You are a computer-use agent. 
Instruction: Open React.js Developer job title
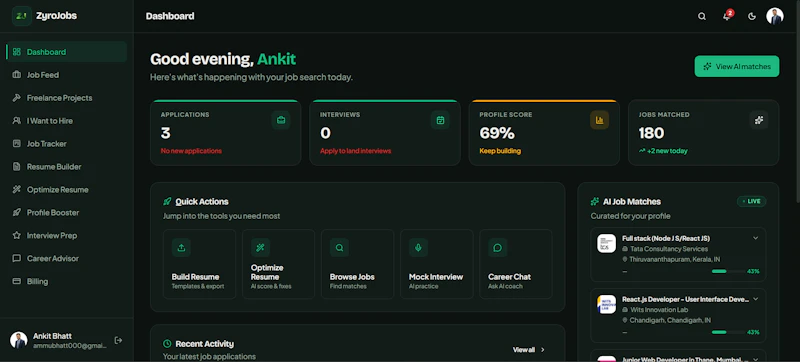685,299
